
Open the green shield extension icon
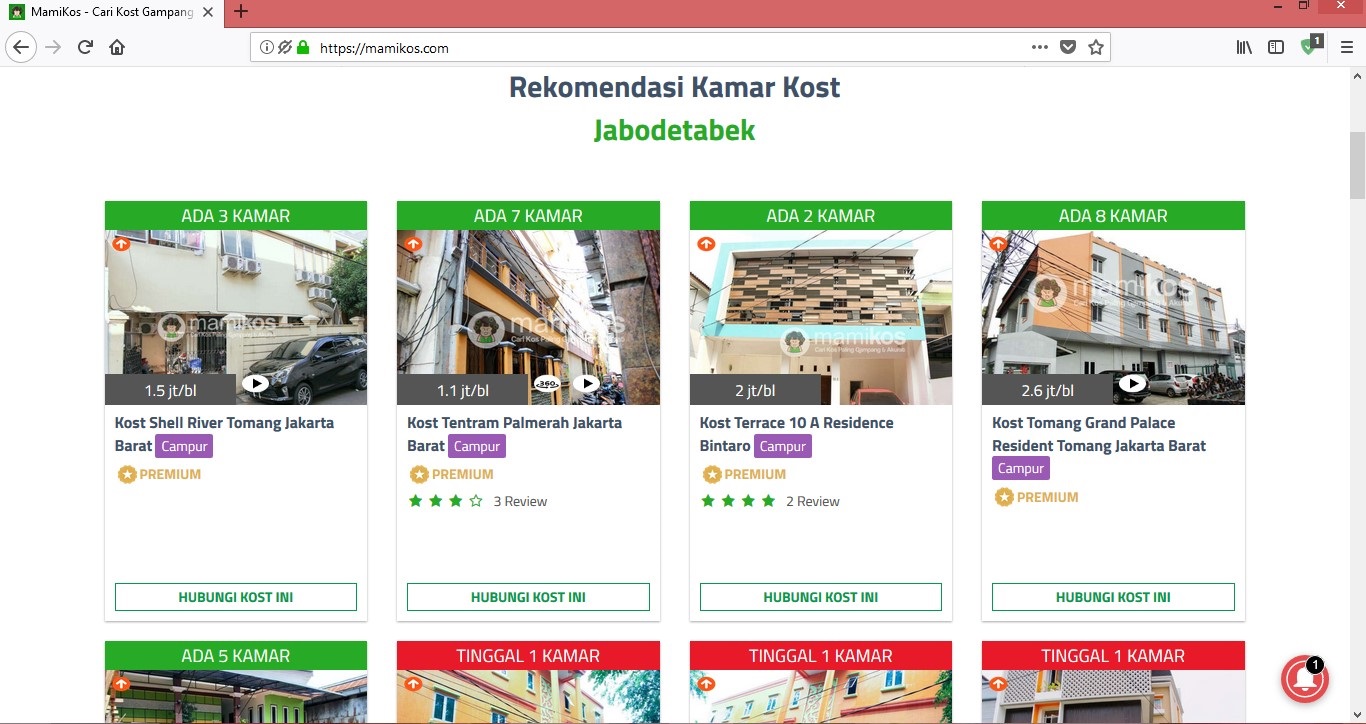1309,47
